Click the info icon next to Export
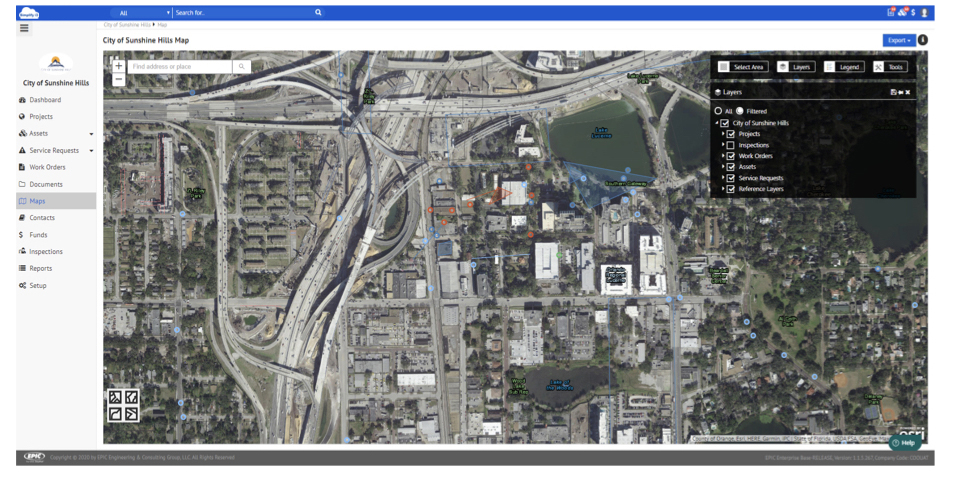The image size is (960, 496). (923, 40)
